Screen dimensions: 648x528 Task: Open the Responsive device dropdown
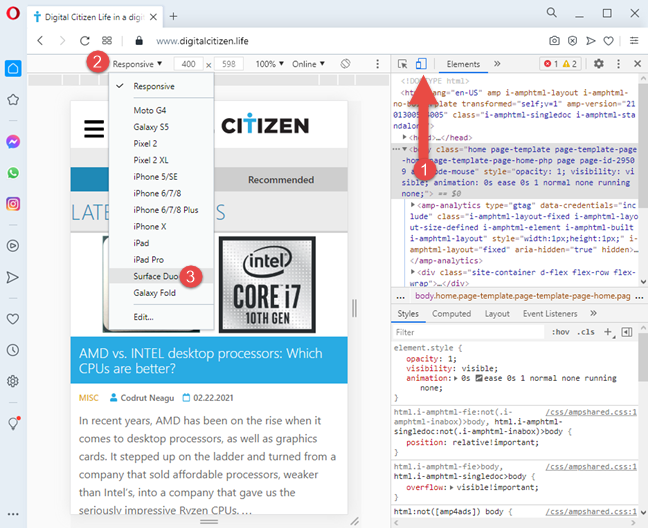tap(137, 63)
